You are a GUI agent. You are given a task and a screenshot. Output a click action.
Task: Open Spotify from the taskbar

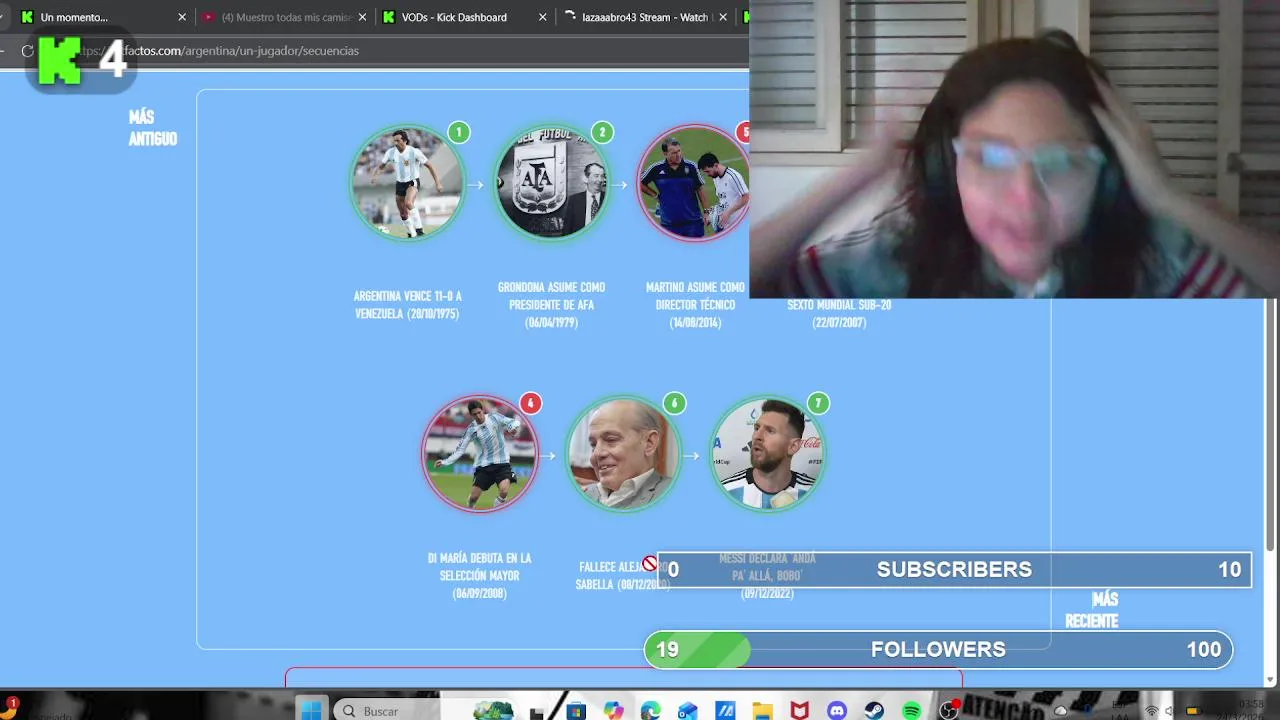pyautogui.click(x=912, y=711)
